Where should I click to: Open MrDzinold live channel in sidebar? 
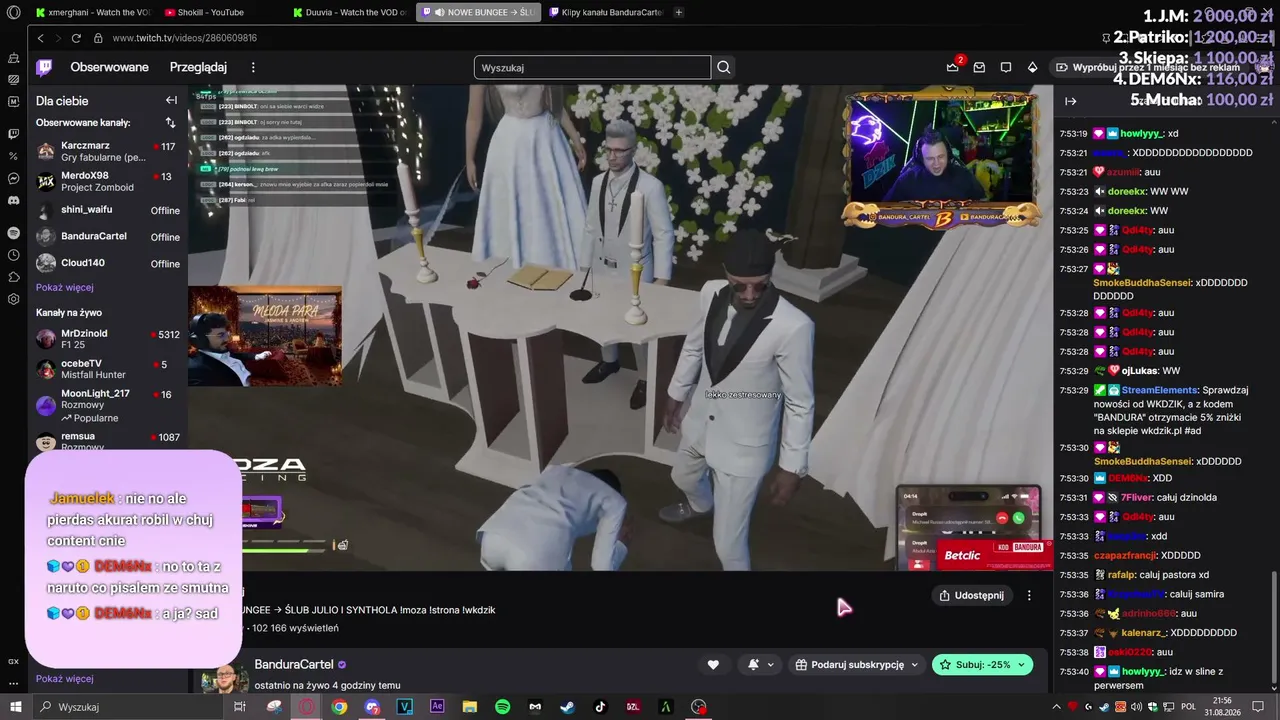pos(107,339)
